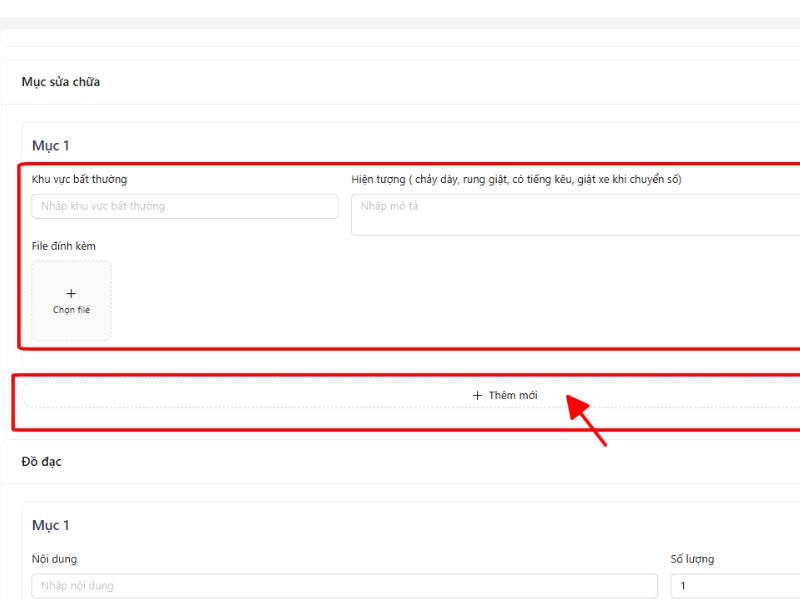Click the plus icon in the file upload box
The image size is (800, 600).
(71, 293)
